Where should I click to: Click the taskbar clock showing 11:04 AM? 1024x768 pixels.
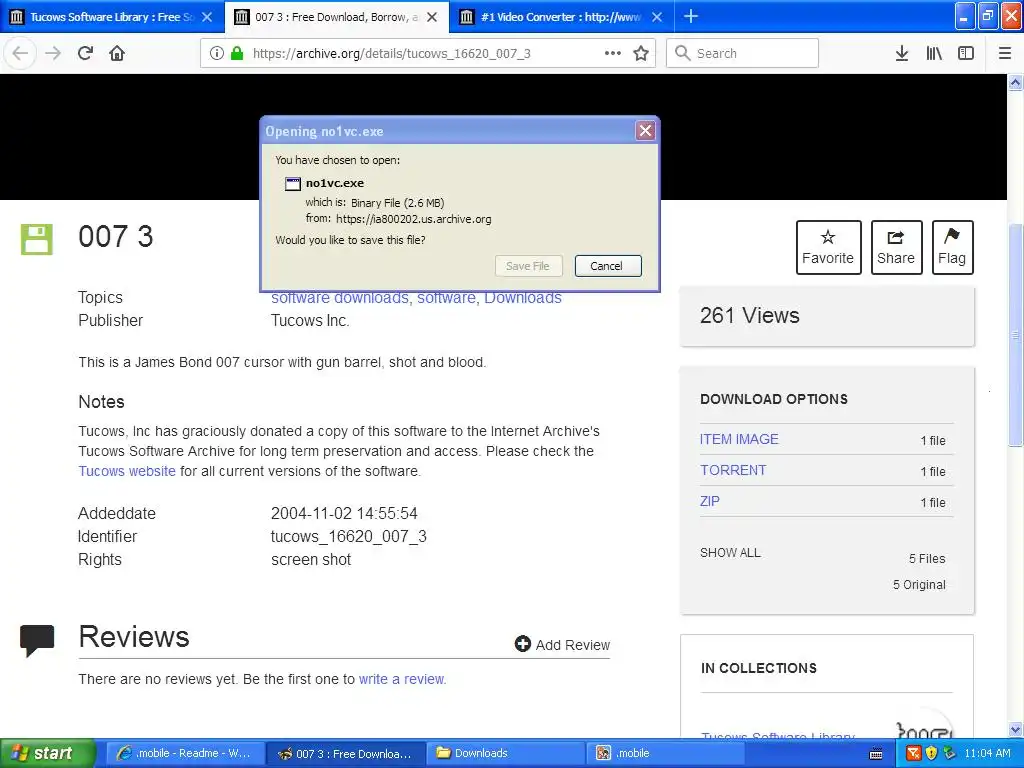[x=987, y=753]
